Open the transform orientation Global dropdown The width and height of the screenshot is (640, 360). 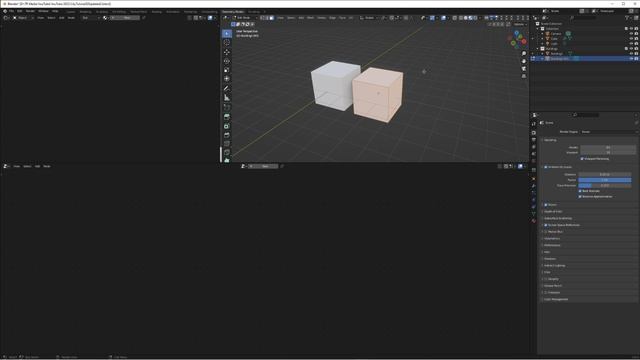pos(369,18)
